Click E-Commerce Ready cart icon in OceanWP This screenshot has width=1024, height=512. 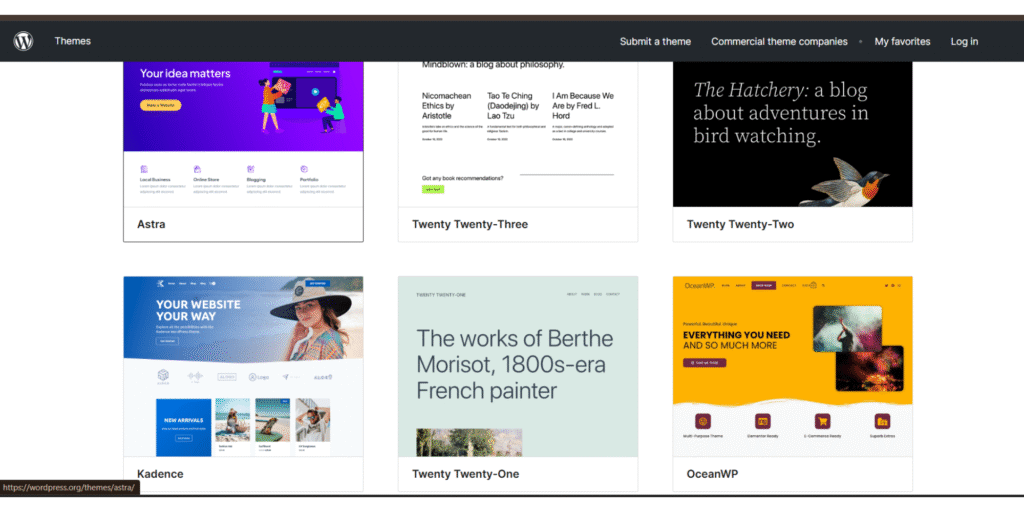pos(823,421)
